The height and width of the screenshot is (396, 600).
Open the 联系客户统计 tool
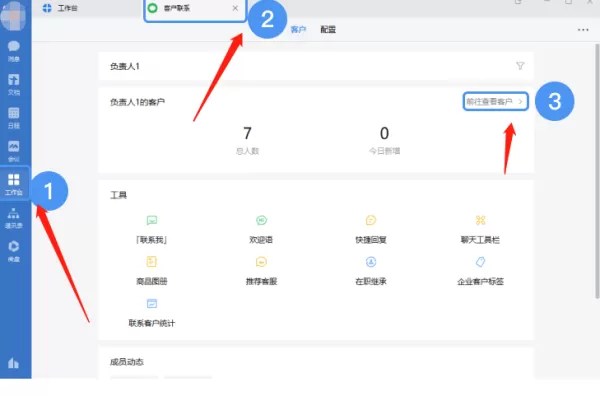click(x=152, y=313)
